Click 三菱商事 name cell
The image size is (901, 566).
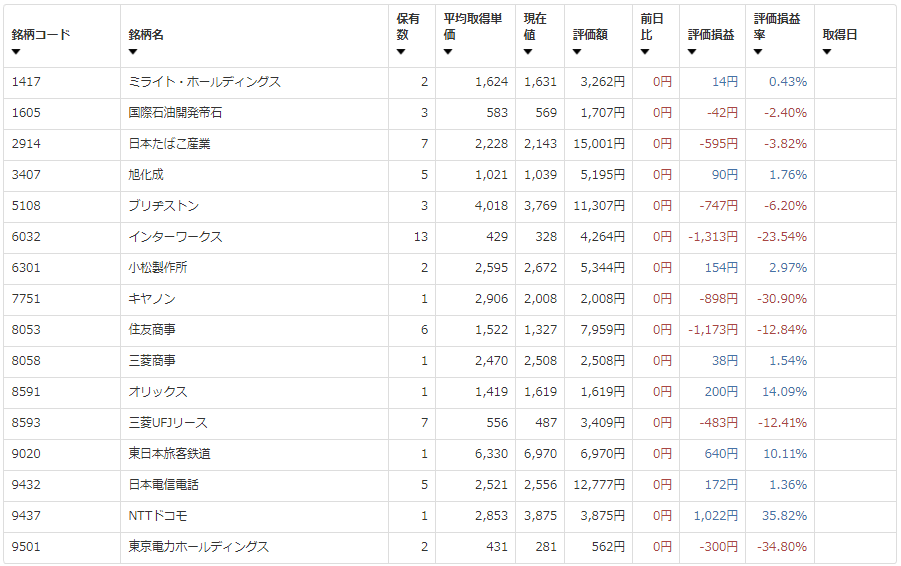[152, 361]
